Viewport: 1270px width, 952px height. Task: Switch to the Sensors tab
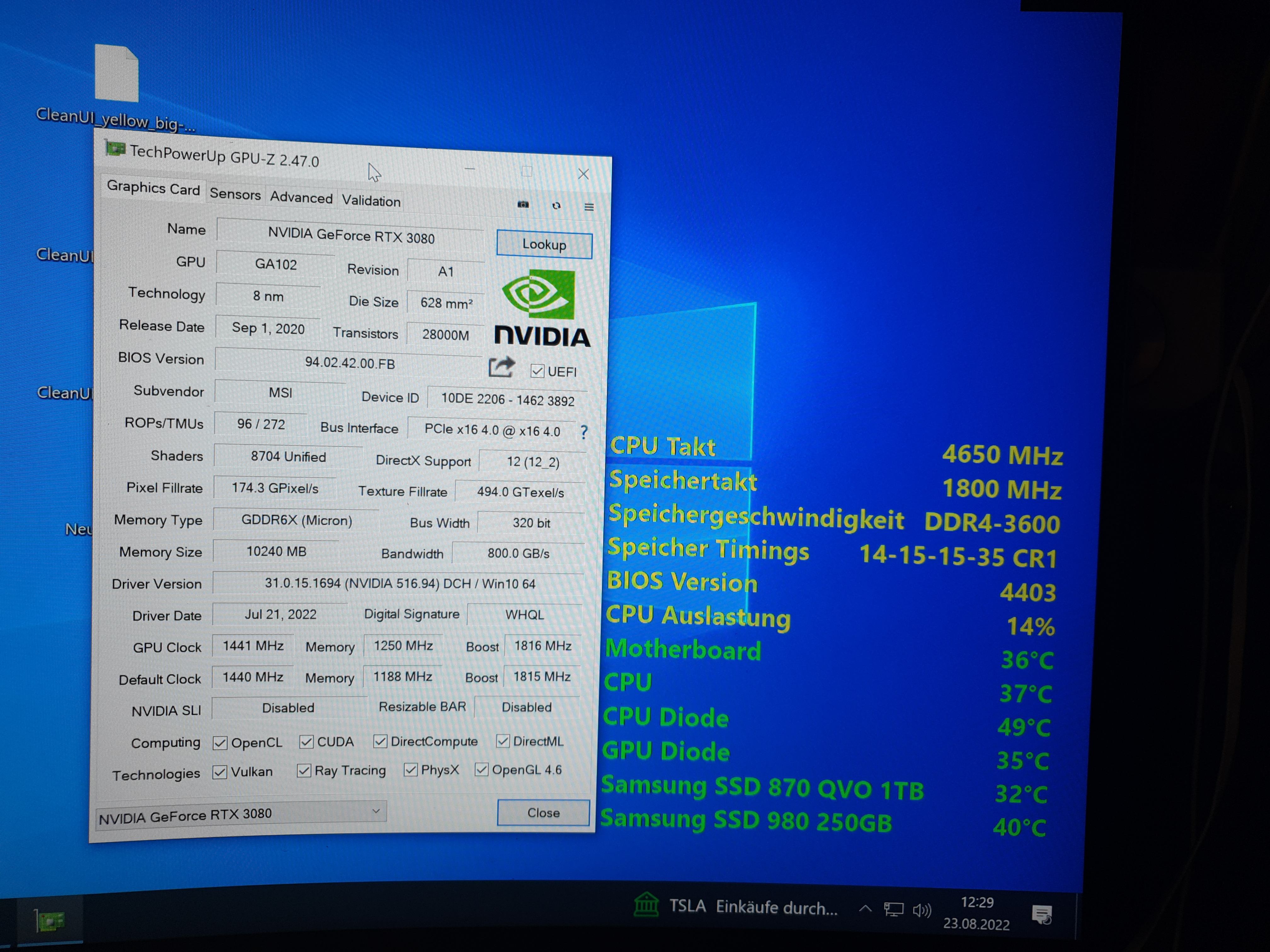pos(235,194)
